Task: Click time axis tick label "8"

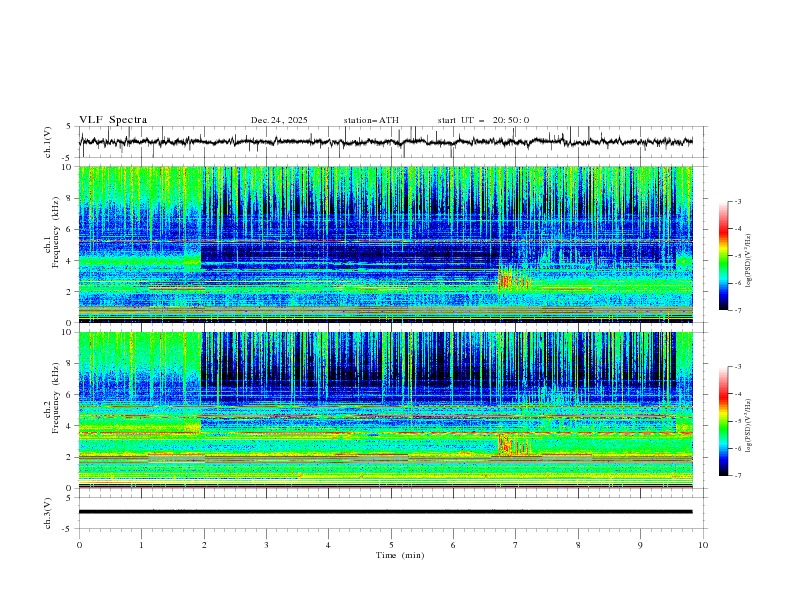Action: coord(578,545)
